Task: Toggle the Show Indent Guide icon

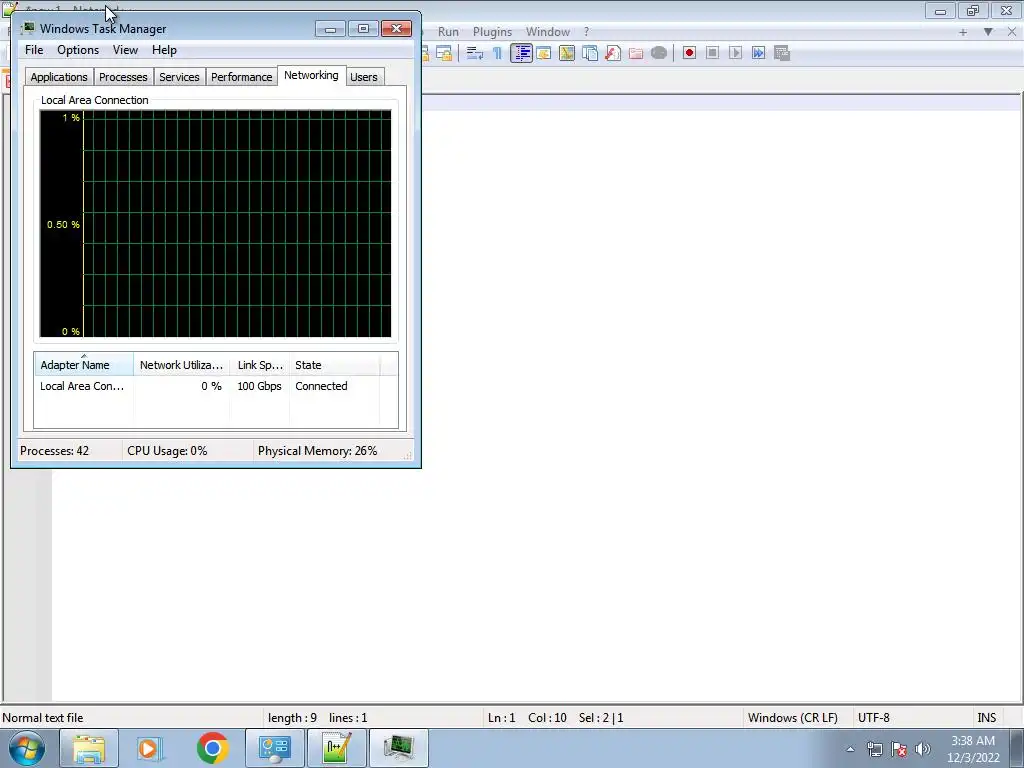Action: [x=521, y=53]
